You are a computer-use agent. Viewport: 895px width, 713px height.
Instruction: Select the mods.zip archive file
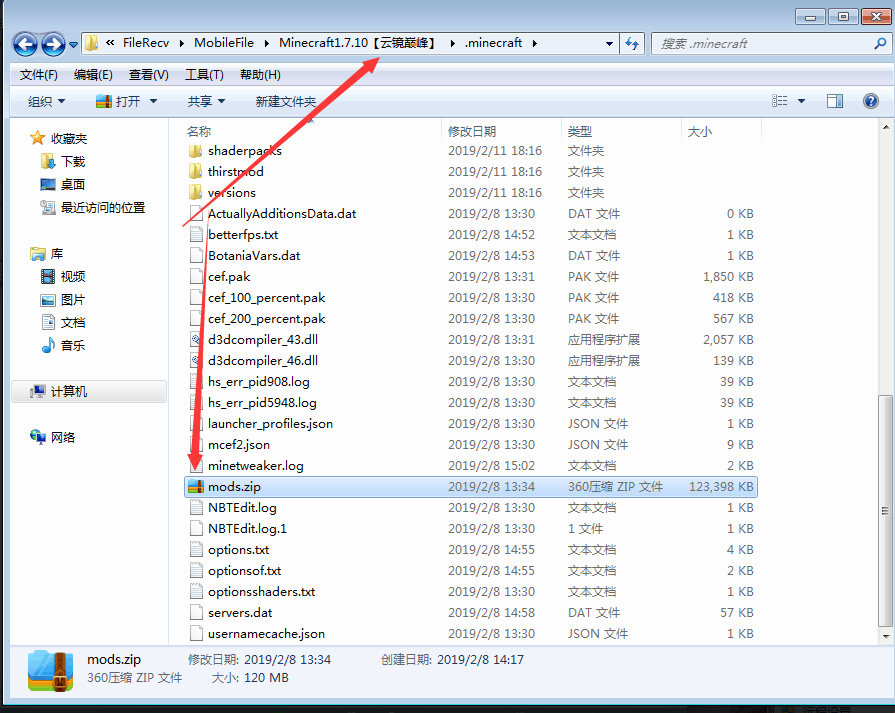[x=234, y=487]
